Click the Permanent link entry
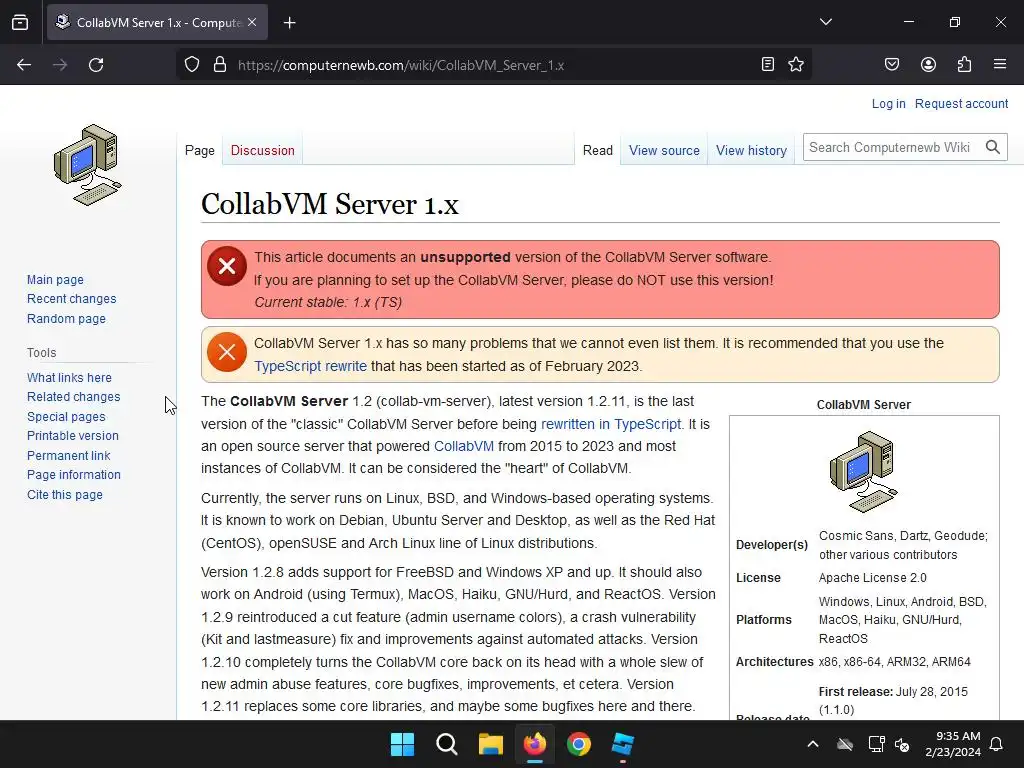This screenshot has width=1024, height=768. [69, 456]
